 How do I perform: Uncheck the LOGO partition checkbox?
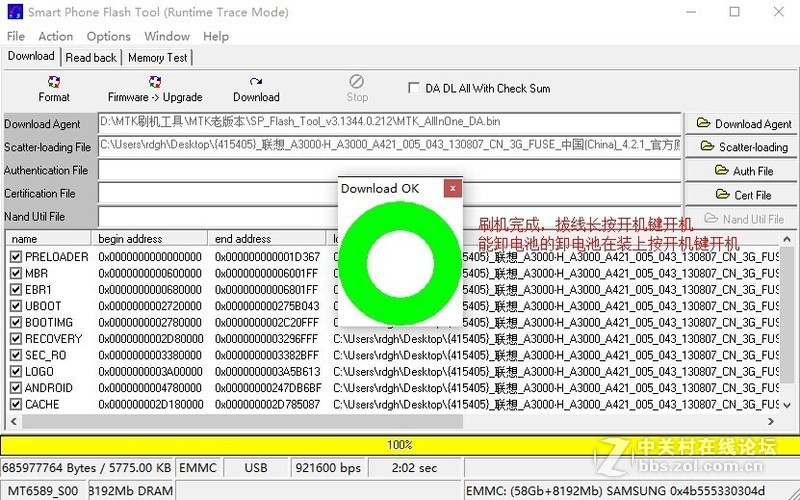click(x=15, y=371)
